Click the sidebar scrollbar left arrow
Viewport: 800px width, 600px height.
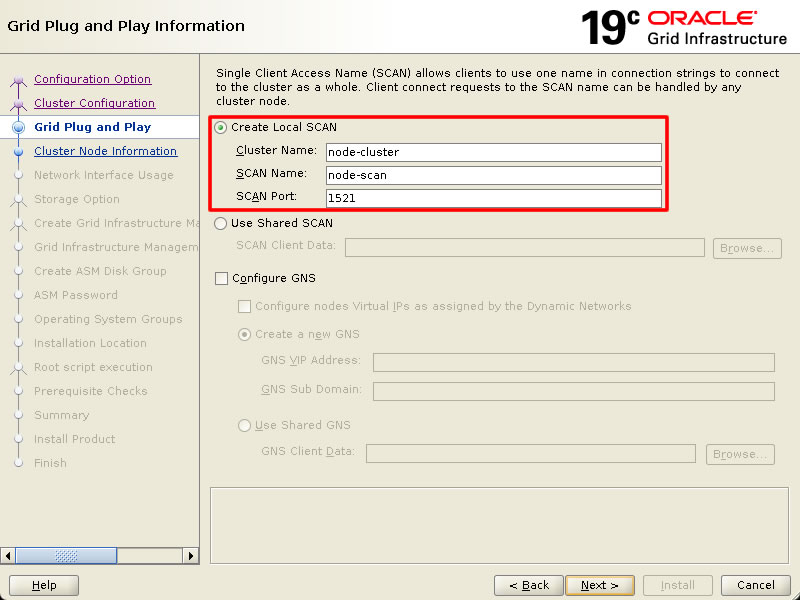(8, 556)
